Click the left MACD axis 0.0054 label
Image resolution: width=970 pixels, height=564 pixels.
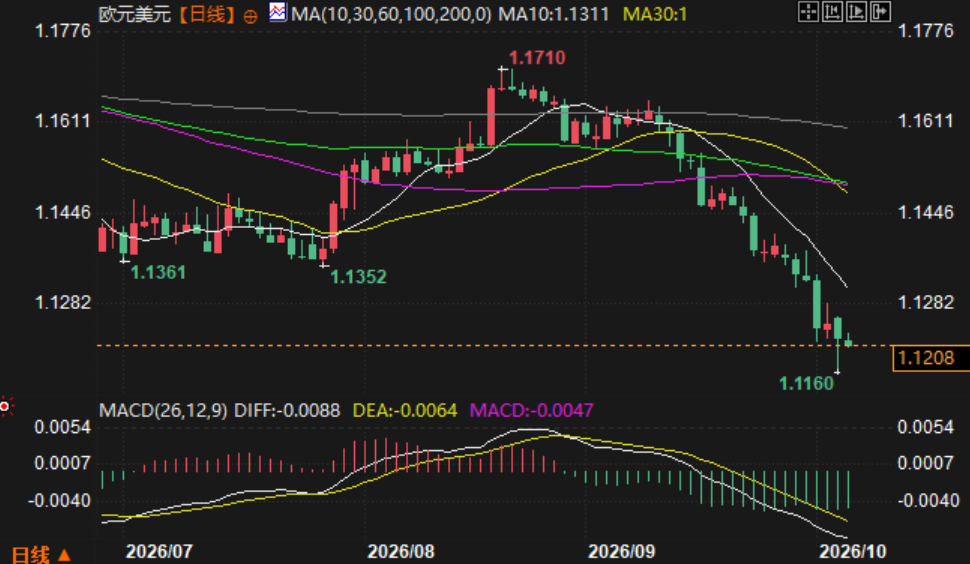click(62, 427)
